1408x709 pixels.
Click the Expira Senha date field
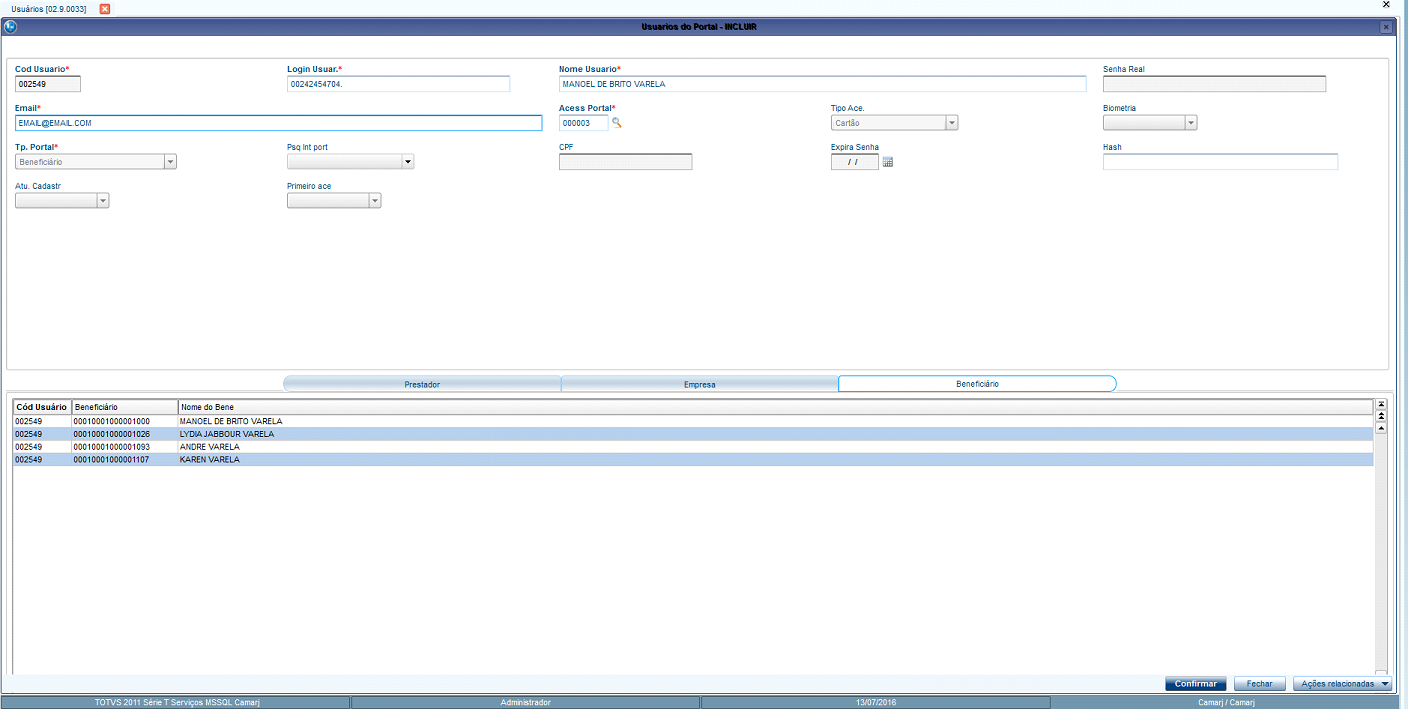point(855,162)
